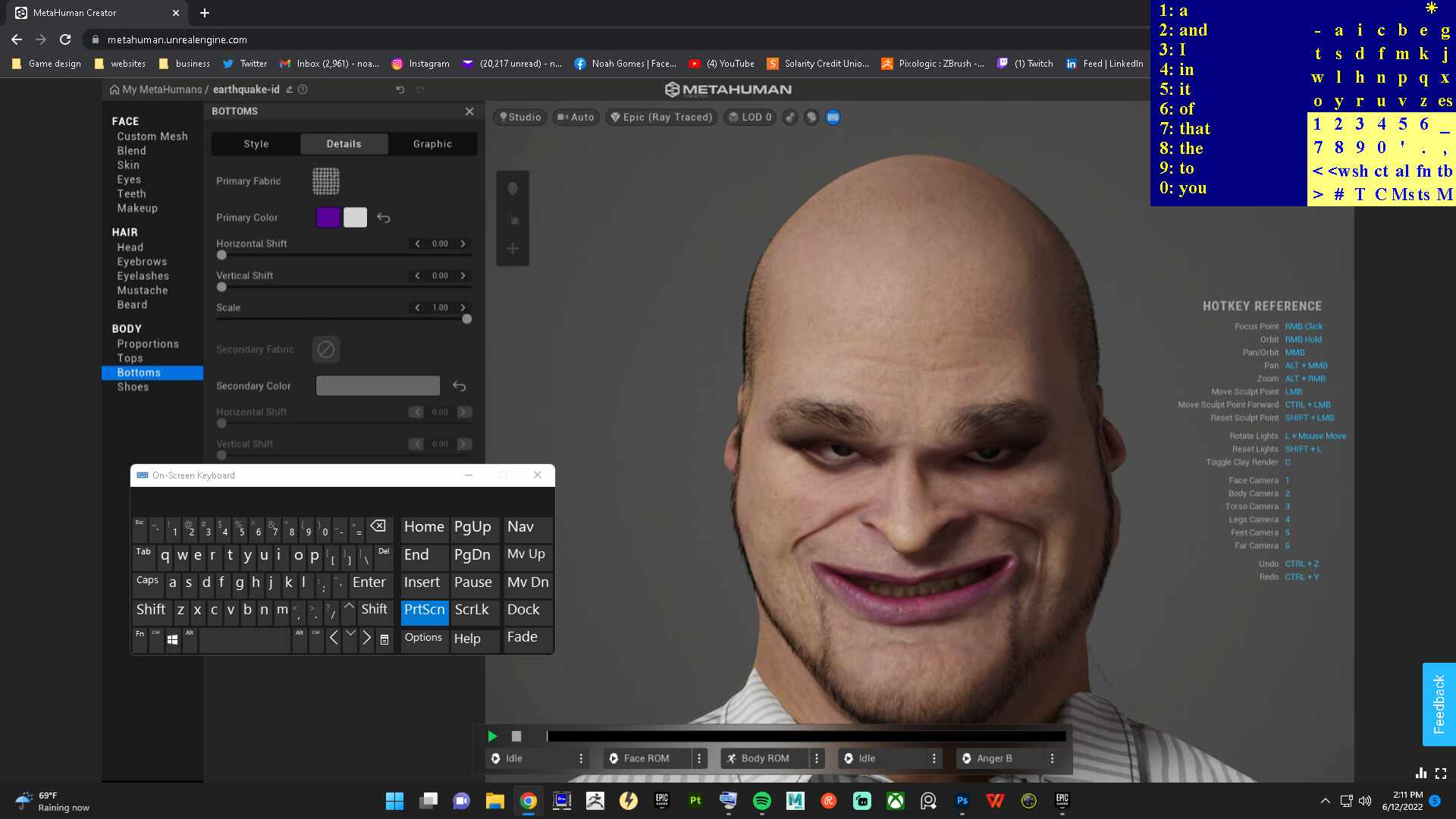
Task: Undo the last MetaHuman edit
Action: point(400,89)
